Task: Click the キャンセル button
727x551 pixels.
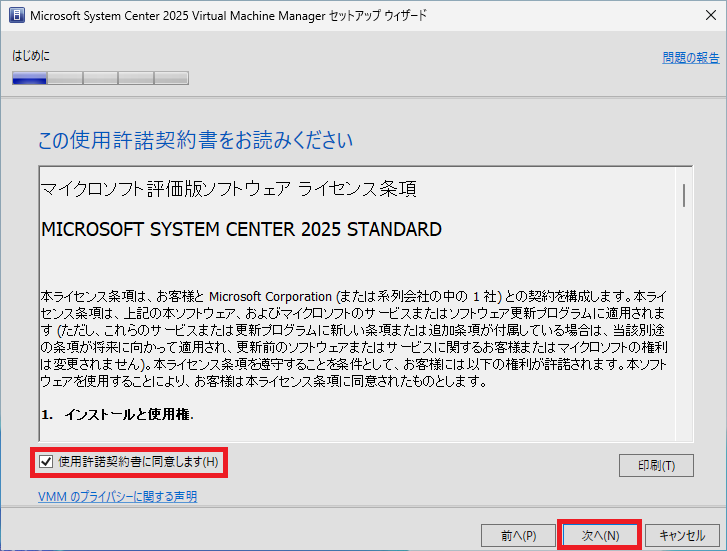Action: (x=682, y=535)
